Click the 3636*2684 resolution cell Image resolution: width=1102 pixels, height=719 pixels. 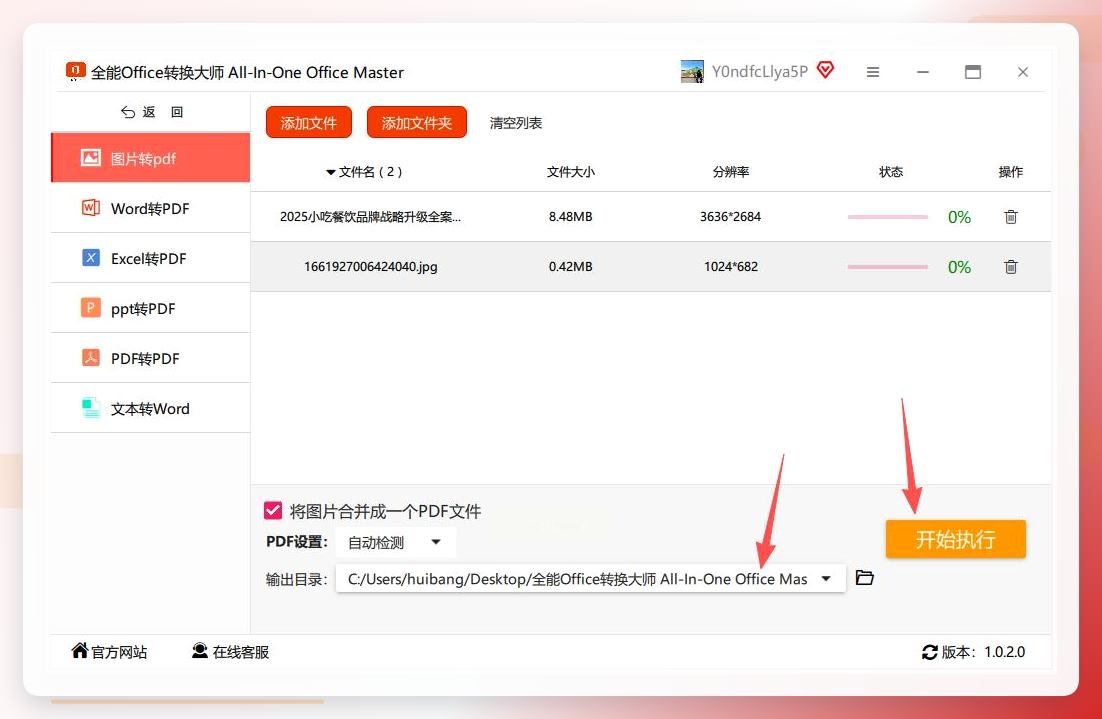730,216
